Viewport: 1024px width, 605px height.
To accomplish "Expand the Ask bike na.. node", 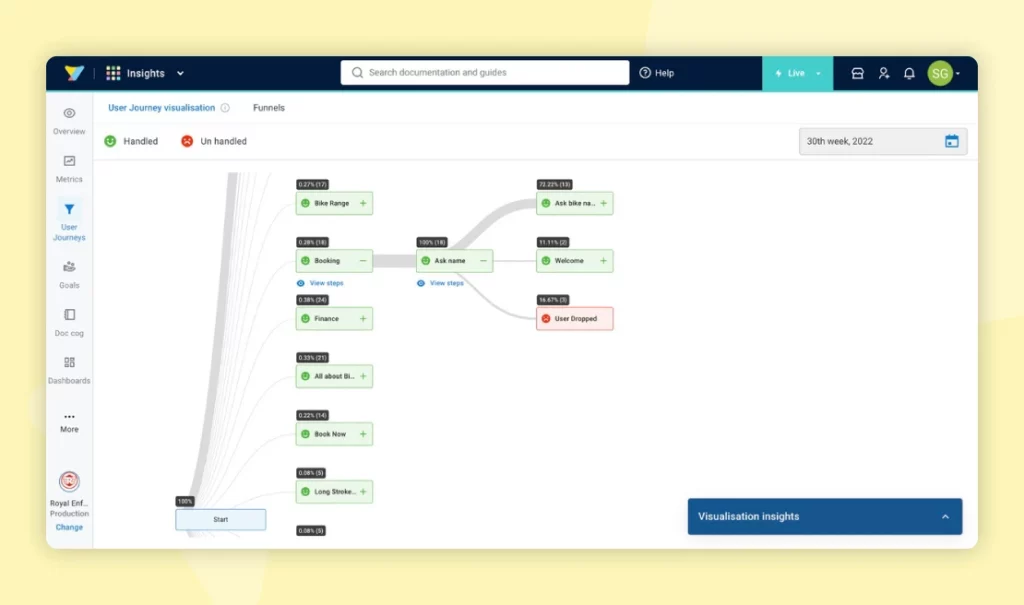I will pos(603,203).
